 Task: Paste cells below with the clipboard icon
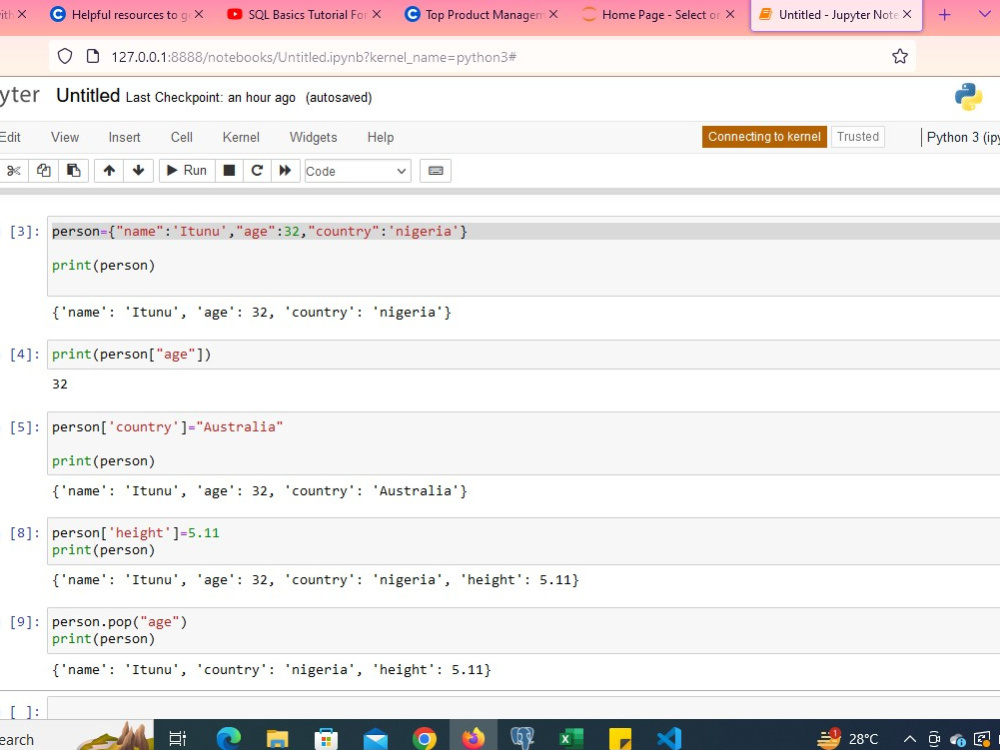coord(73,170)
